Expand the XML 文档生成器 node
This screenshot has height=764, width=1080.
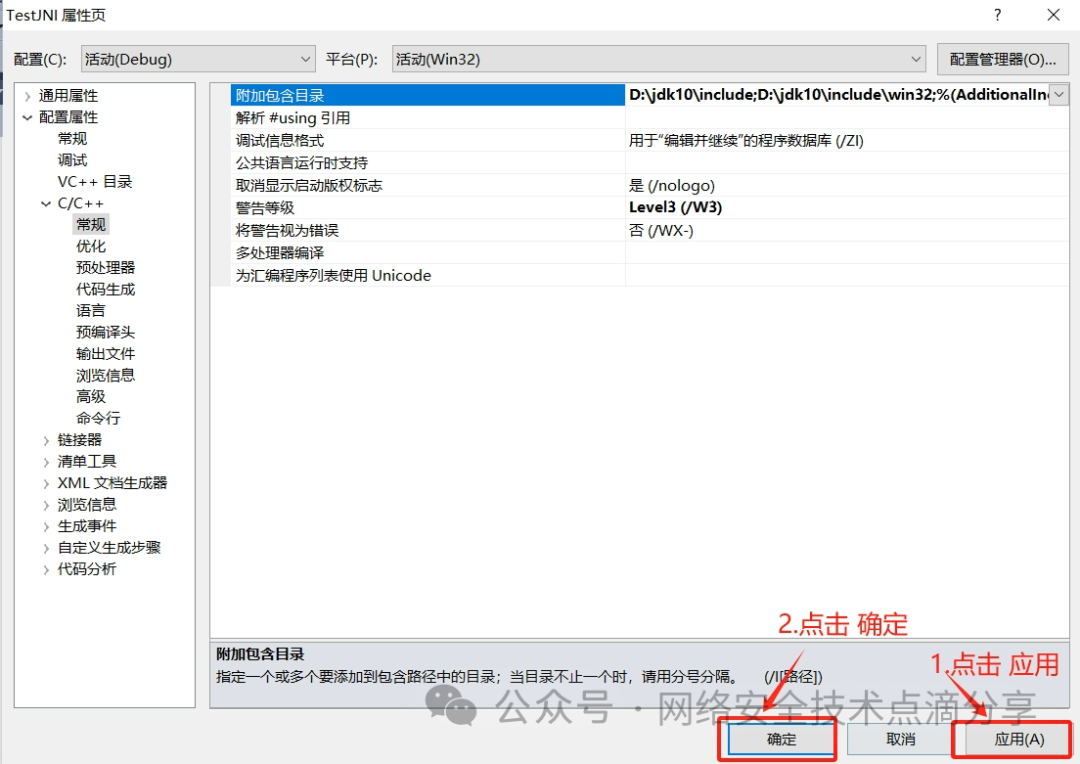(46, 484)
